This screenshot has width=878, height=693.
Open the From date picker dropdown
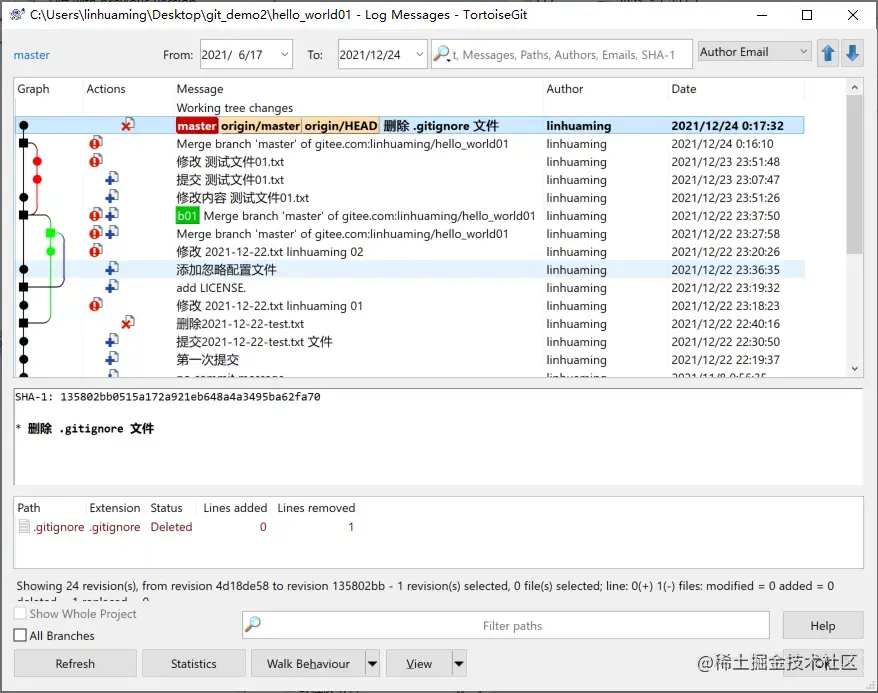pyautogui.click(x=284, y=54)
